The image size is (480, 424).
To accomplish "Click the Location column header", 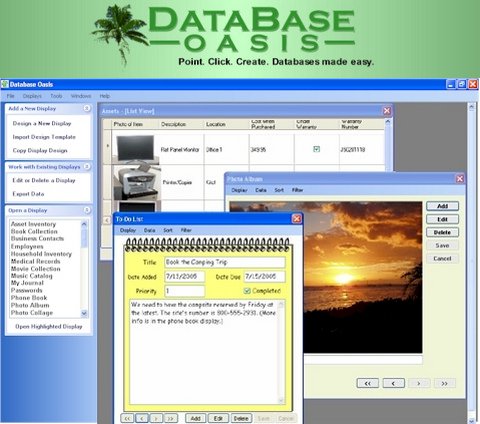I will (x=216, y=124).
